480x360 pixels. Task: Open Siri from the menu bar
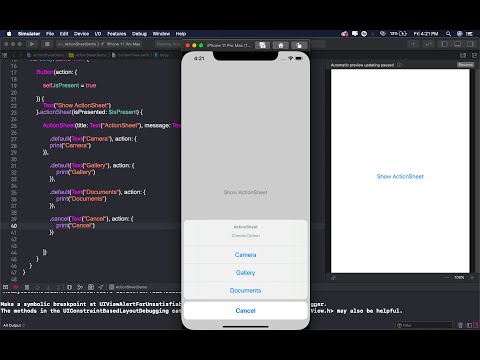coord(460,34)
